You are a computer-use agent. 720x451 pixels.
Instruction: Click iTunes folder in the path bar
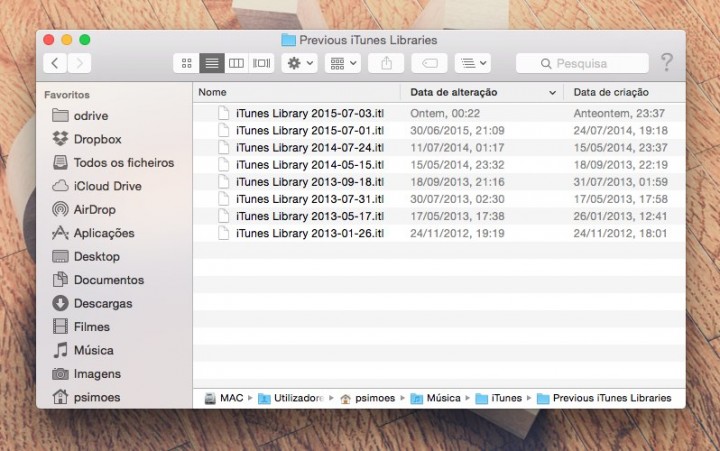(499, 398)
